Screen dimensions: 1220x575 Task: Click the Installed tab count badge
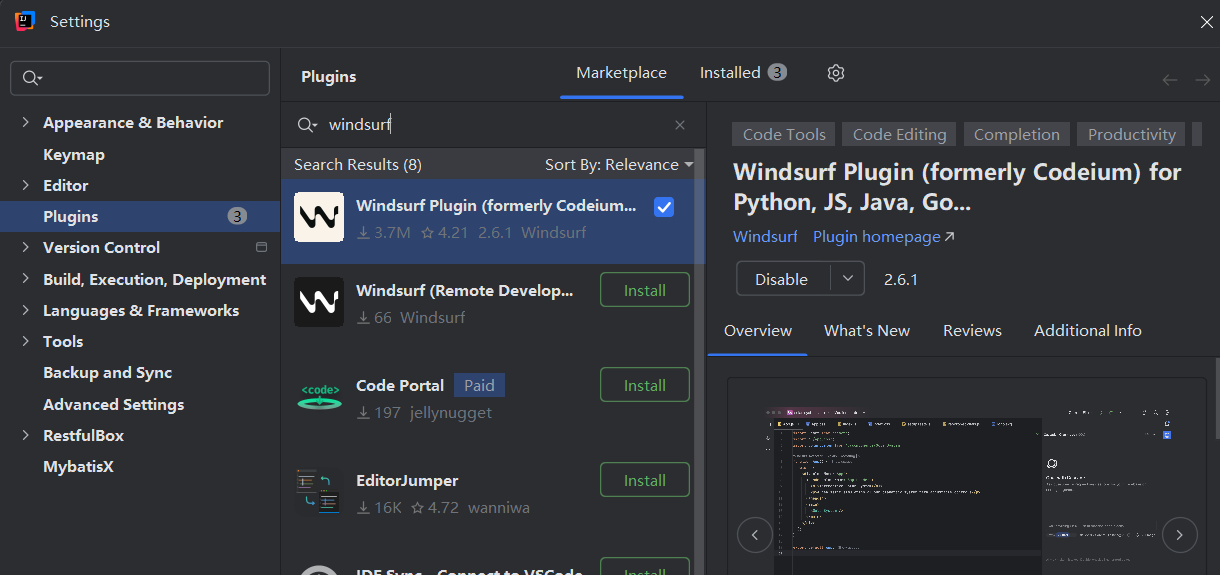tap(777, 72)
